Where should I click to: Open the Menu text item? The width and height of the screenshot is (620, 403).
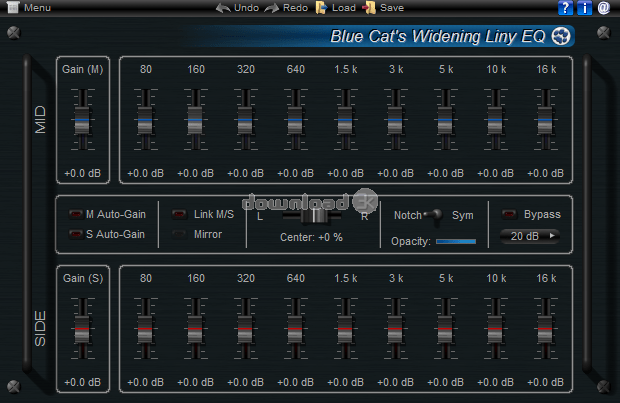37,8
